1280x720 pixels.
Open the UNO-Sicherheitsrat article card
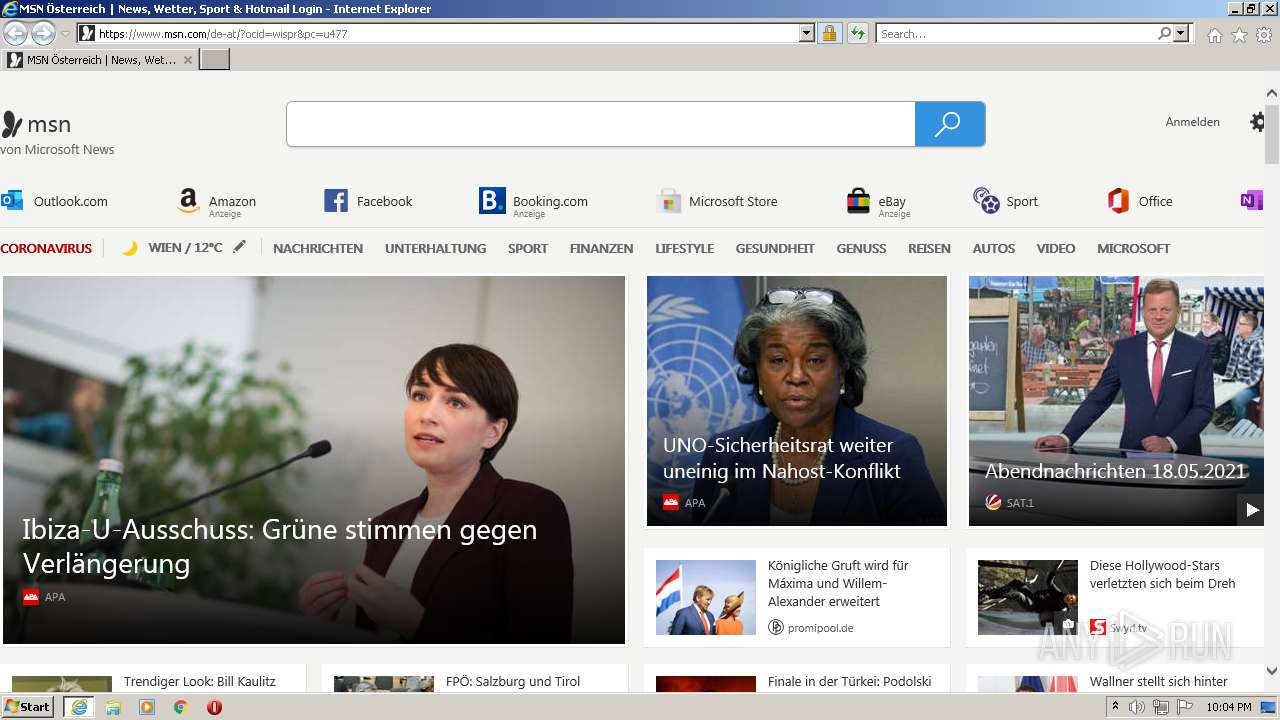797,401
